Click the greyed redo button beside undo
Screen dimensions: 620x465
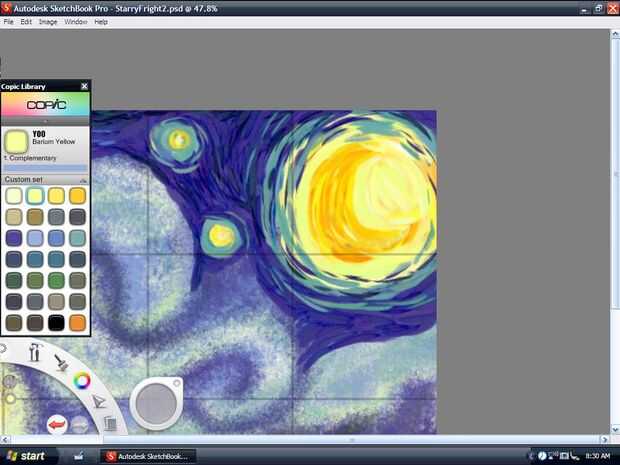point(79,425)
